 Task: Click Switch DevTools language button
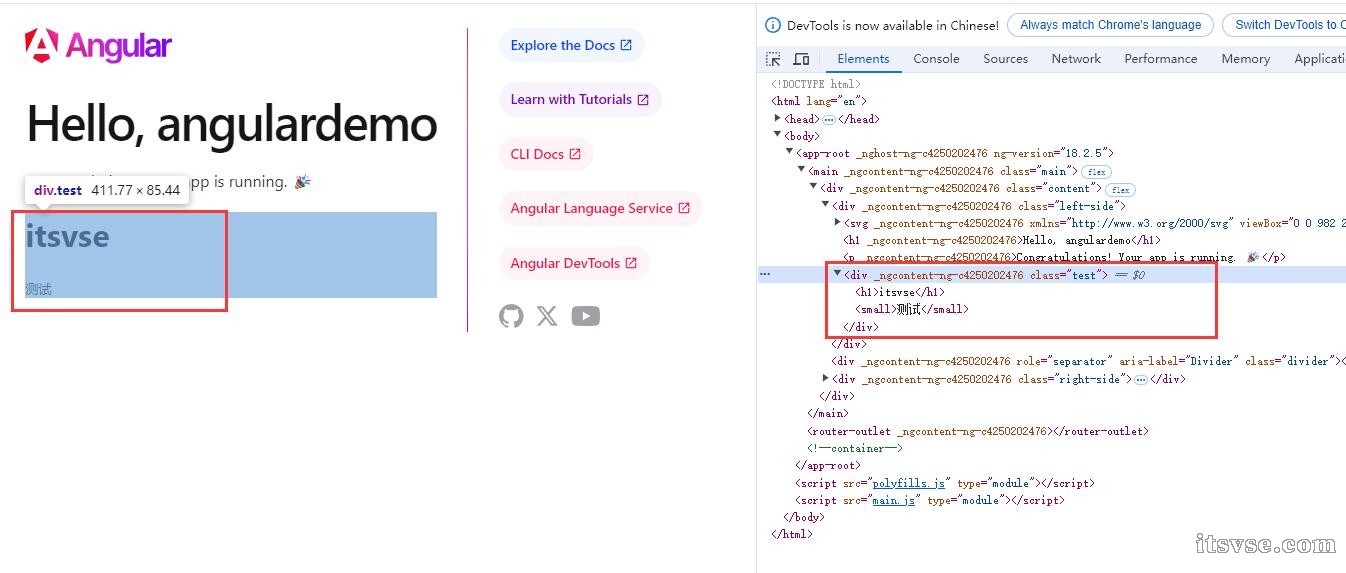click(x=1284, y=25)
